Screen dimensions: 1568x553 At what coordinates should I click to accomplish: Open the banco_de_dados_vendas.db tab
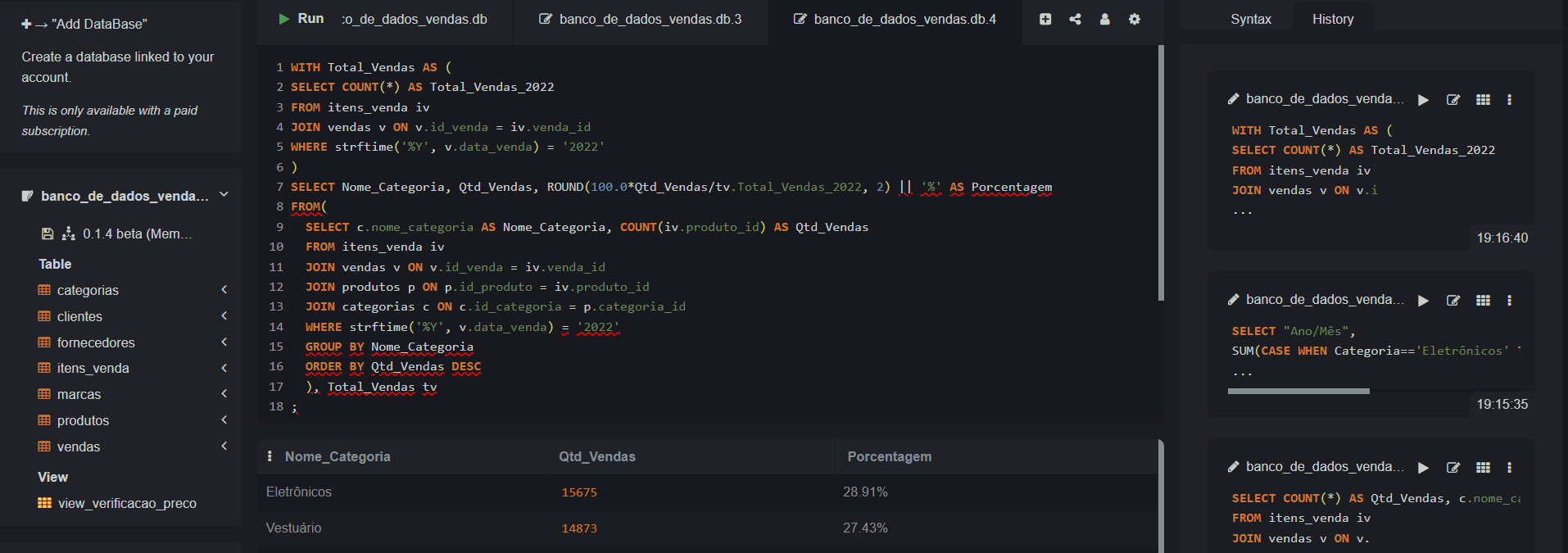coord(415,19)
